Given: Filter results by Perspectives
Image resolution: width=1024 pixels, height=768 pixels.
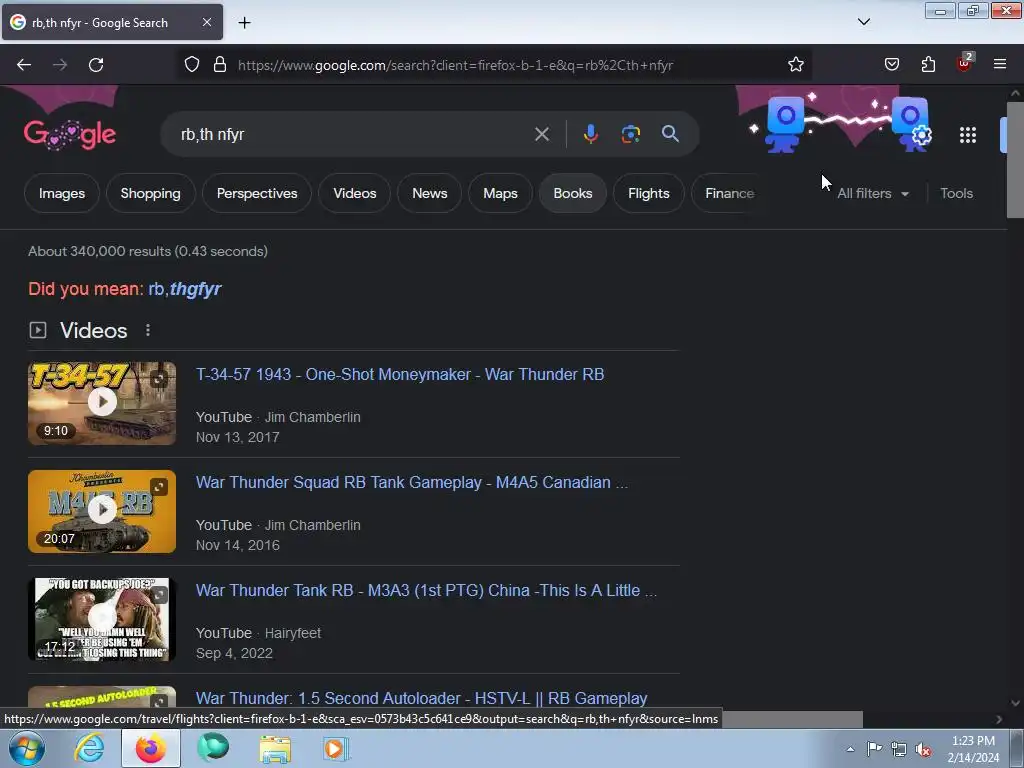Looking at the screenshot, I should 257,193.
